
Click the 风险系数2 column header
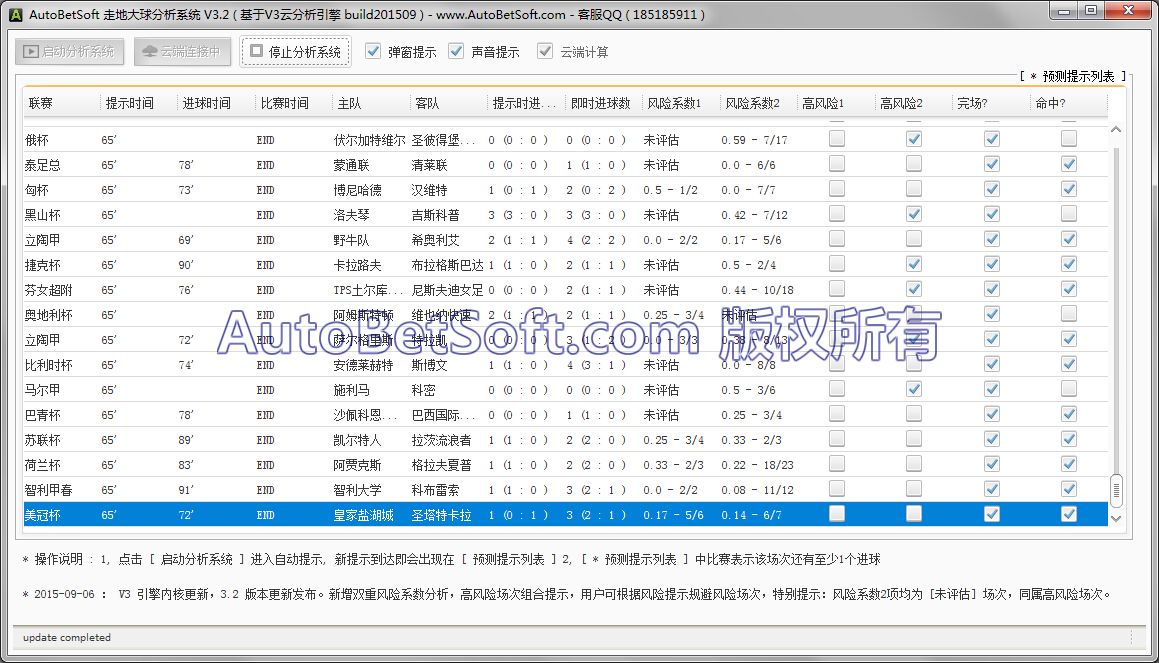758,103
